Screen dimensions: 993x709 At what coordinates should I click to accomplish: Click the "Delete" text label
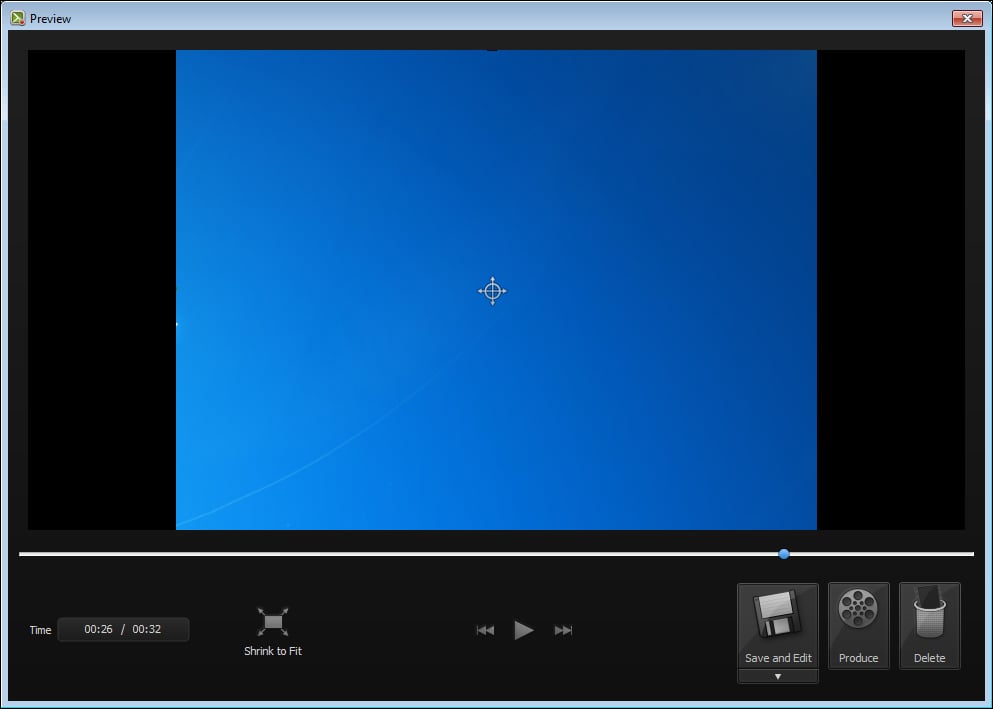(929, 658)
